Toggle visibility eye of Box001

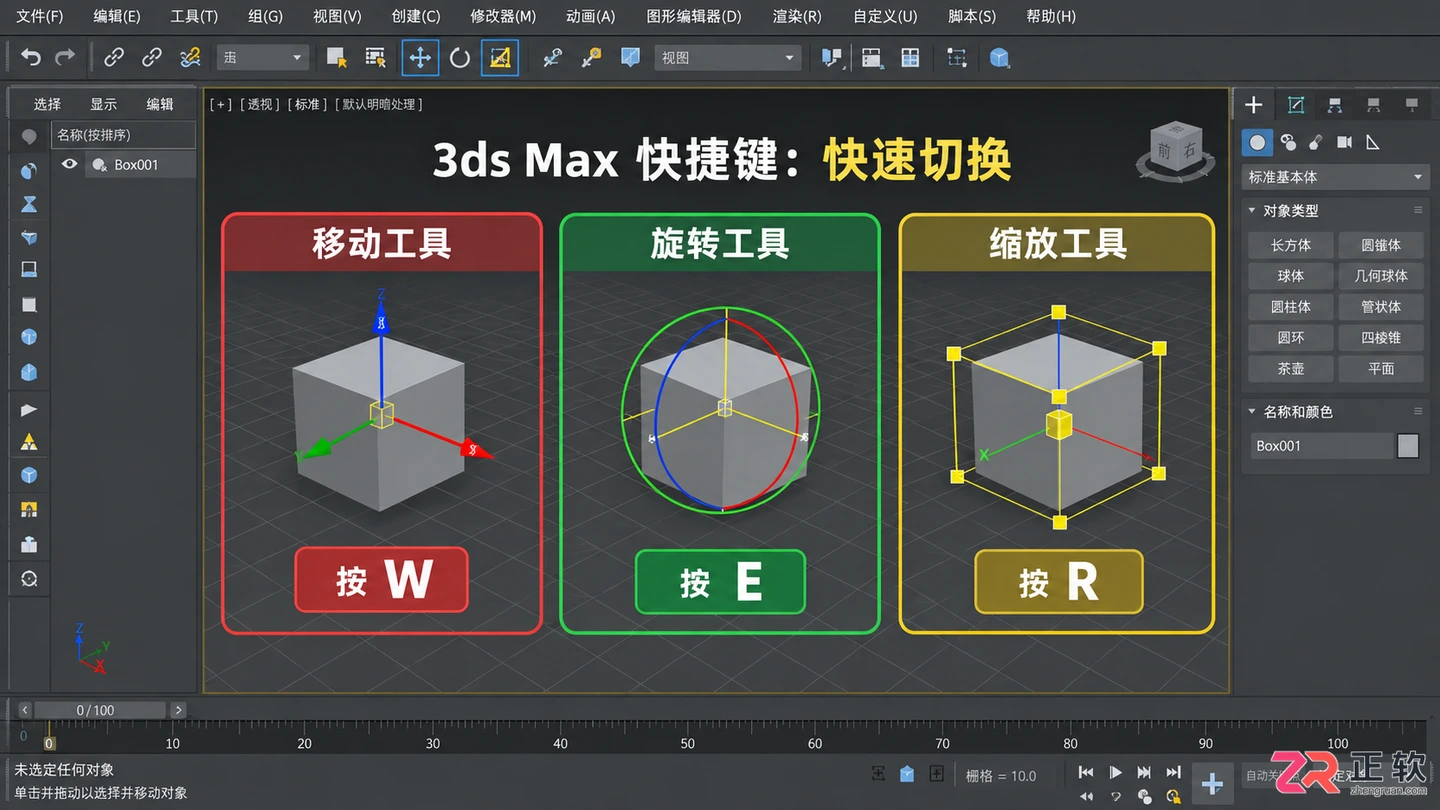(69, 164)
